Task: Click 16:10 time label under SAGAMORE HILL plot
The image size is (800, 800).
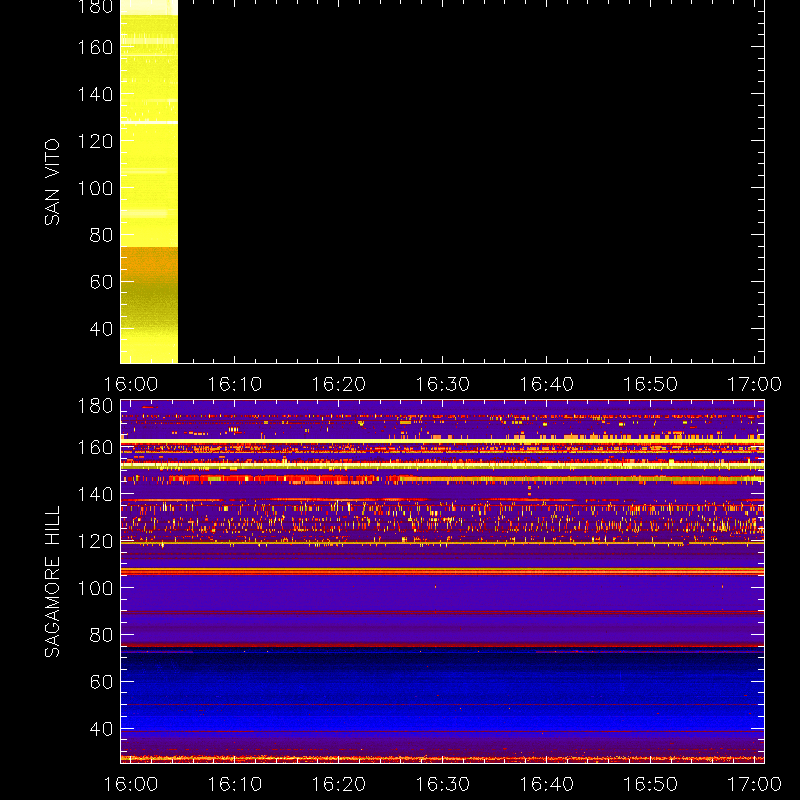Action: (234, 784)
